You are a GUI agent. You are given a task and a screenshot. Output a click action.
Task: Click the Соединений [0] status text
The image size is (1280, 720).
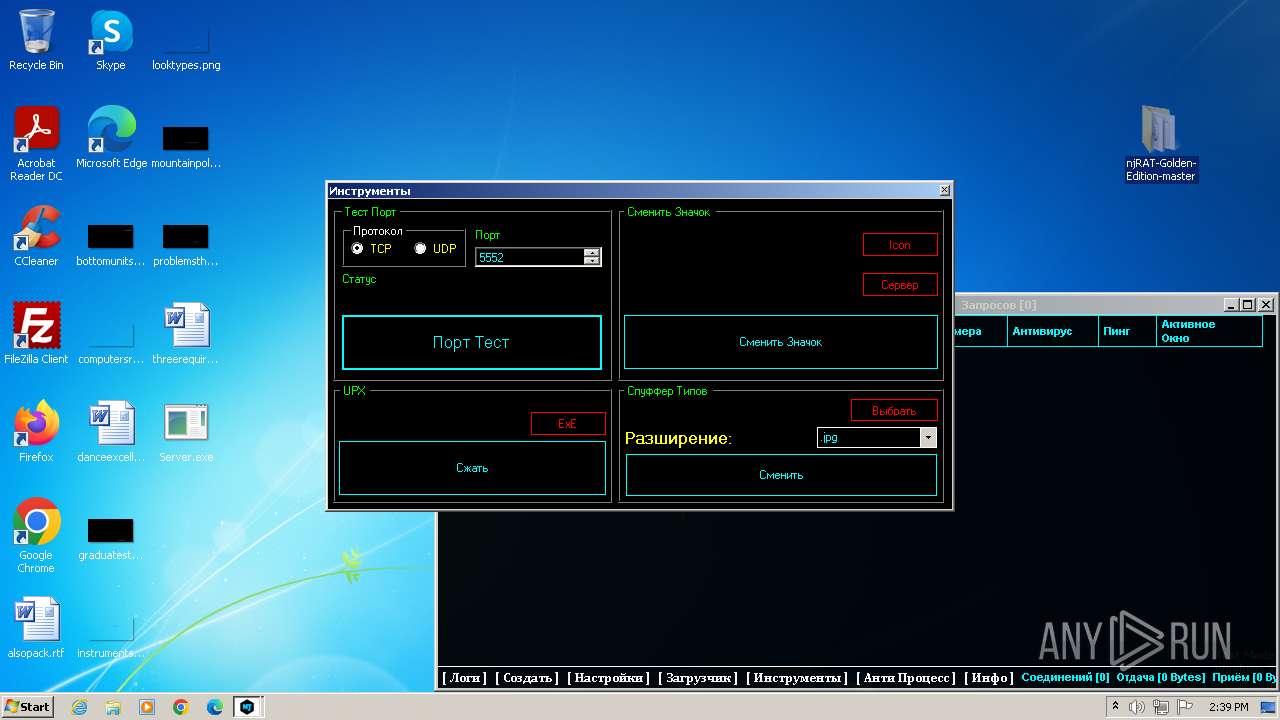1065,677
